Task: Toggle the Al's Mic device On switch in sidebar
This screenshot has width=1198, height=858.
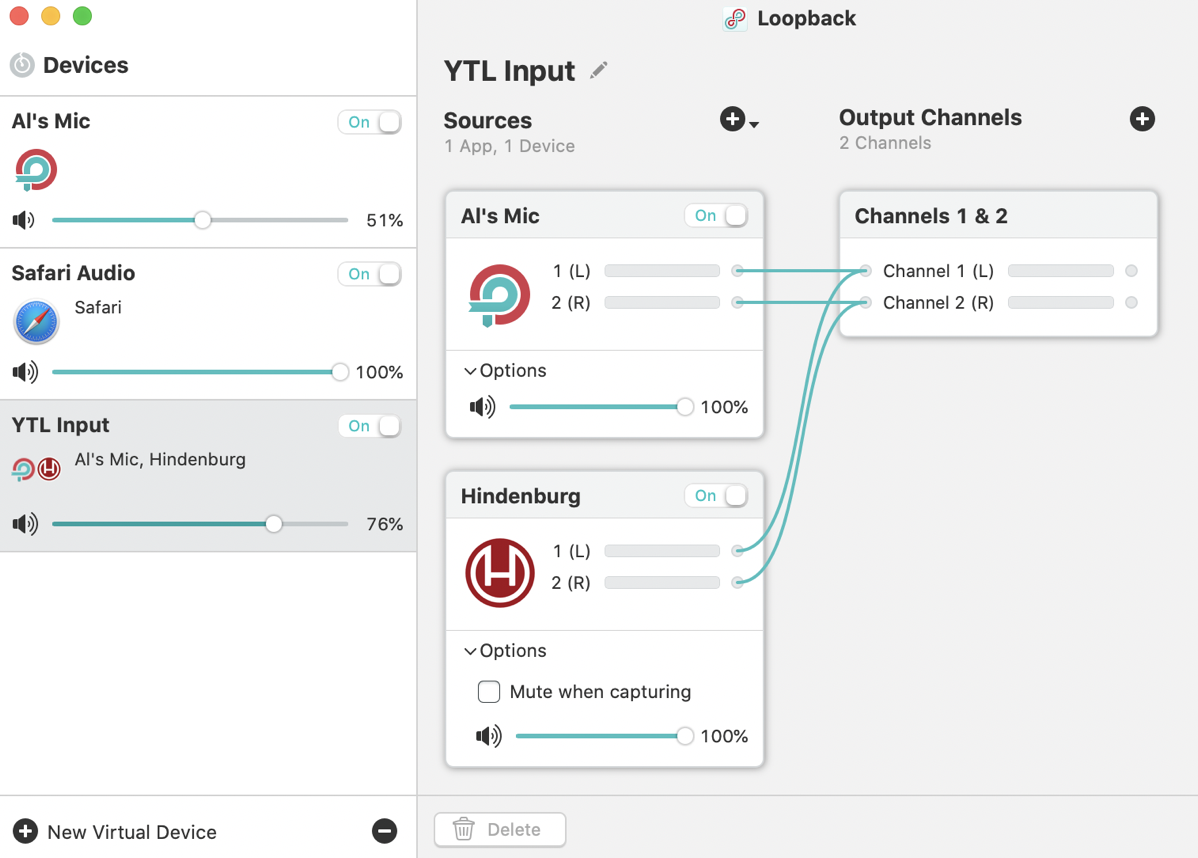Action: point(369,122)
